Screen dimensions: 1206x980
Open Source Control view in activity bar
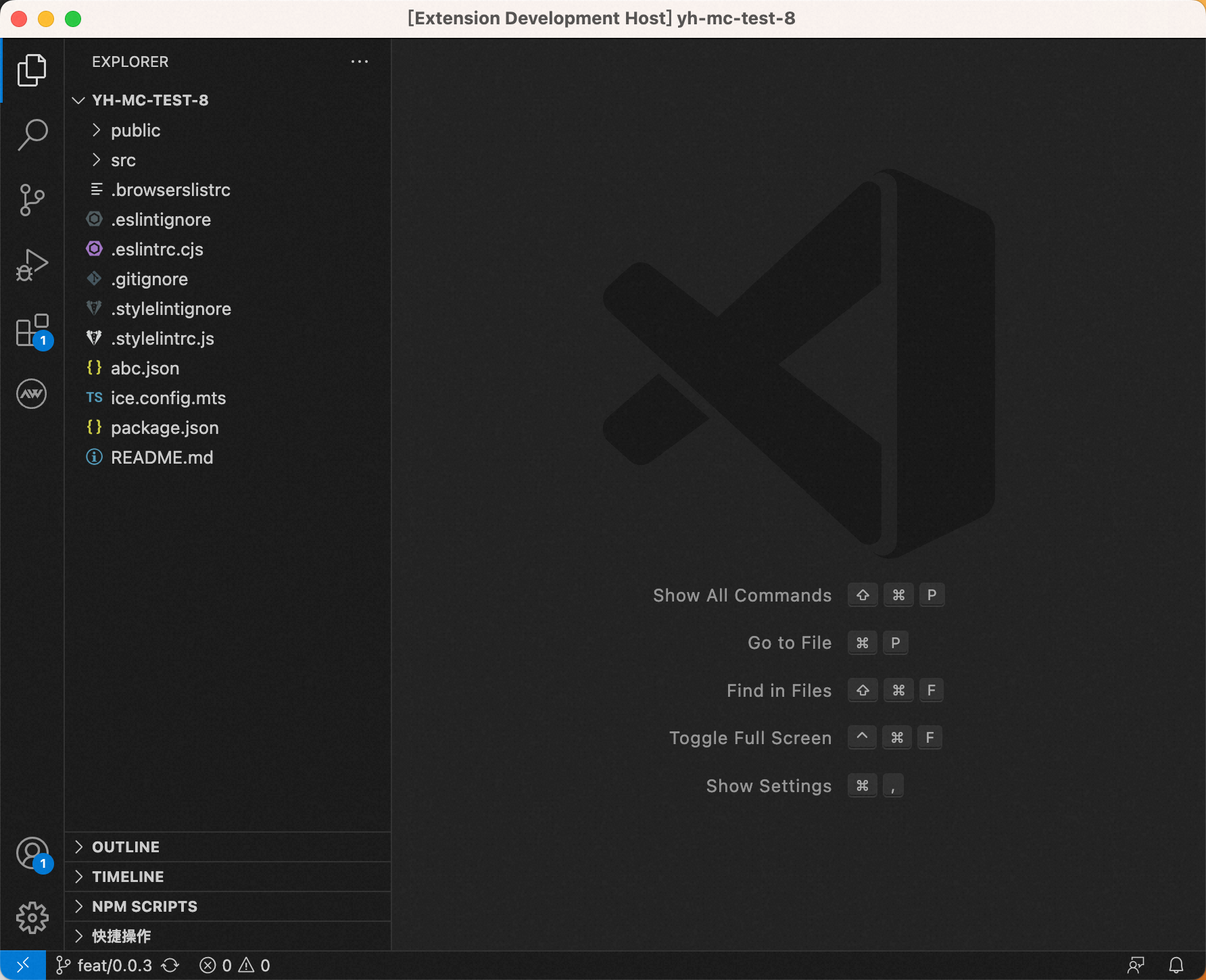pos(32,200)
